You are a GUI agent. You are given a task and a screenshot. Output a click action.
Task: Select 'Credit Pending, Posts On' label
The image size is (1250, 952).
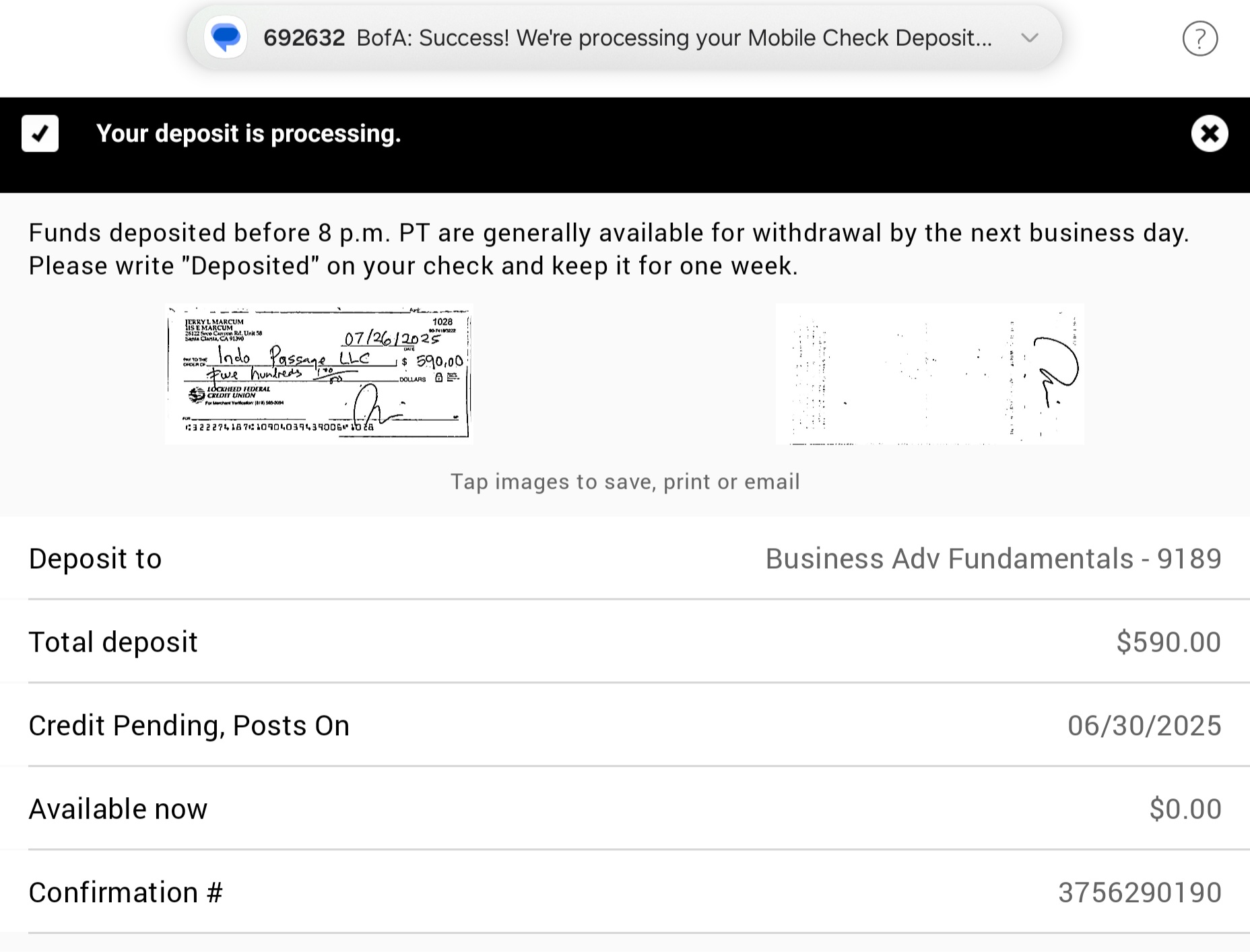[x=189, y=726]
